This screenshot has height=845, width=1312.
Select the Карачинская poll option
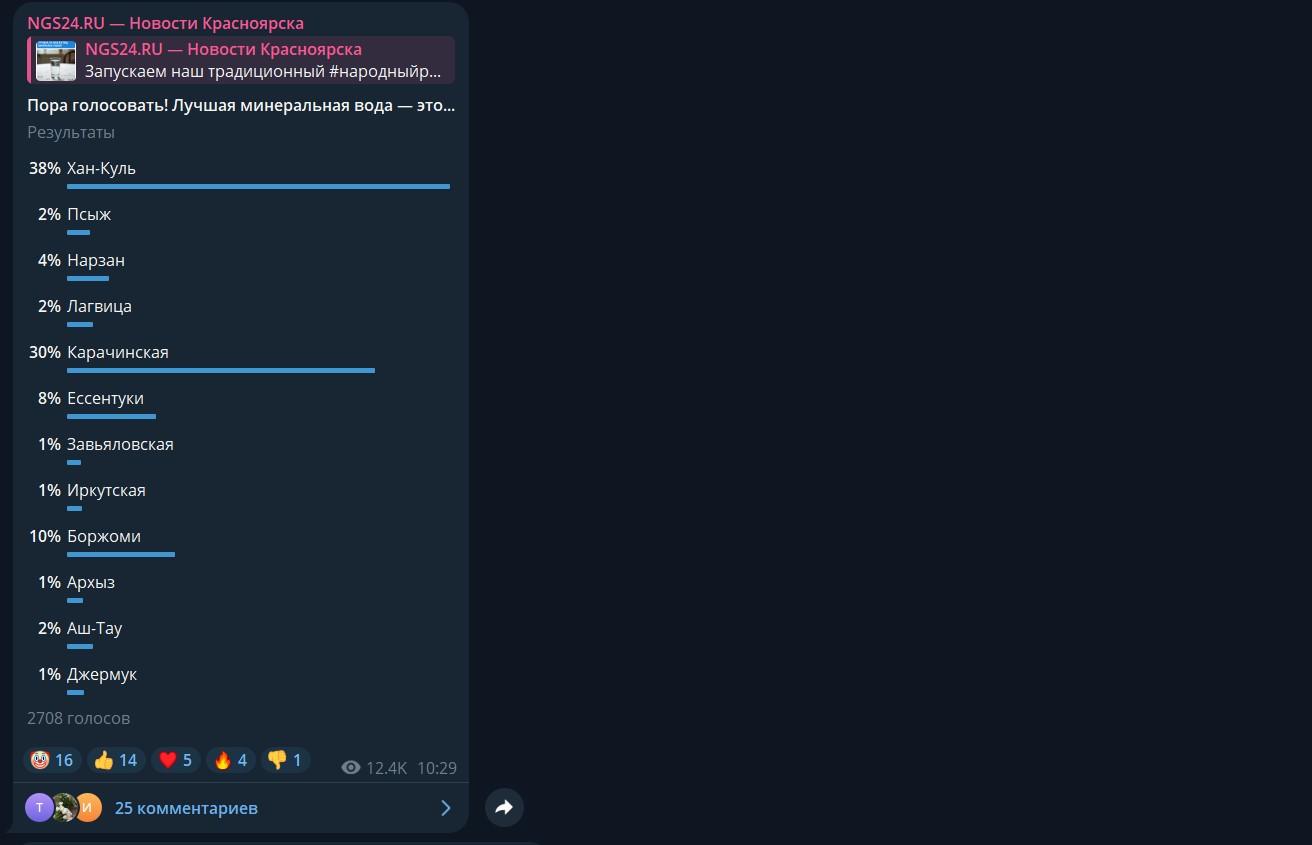point(240,360)
